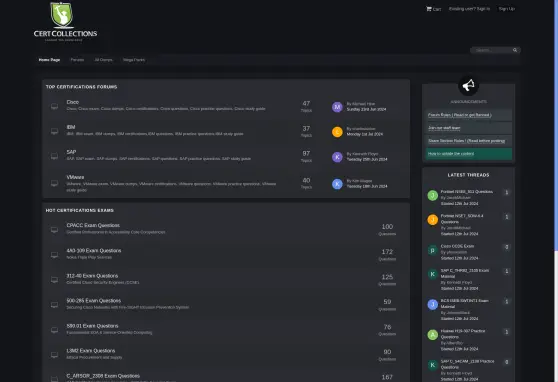
Task: Open 500-285 Exam Questions forum
Action: 94,301
